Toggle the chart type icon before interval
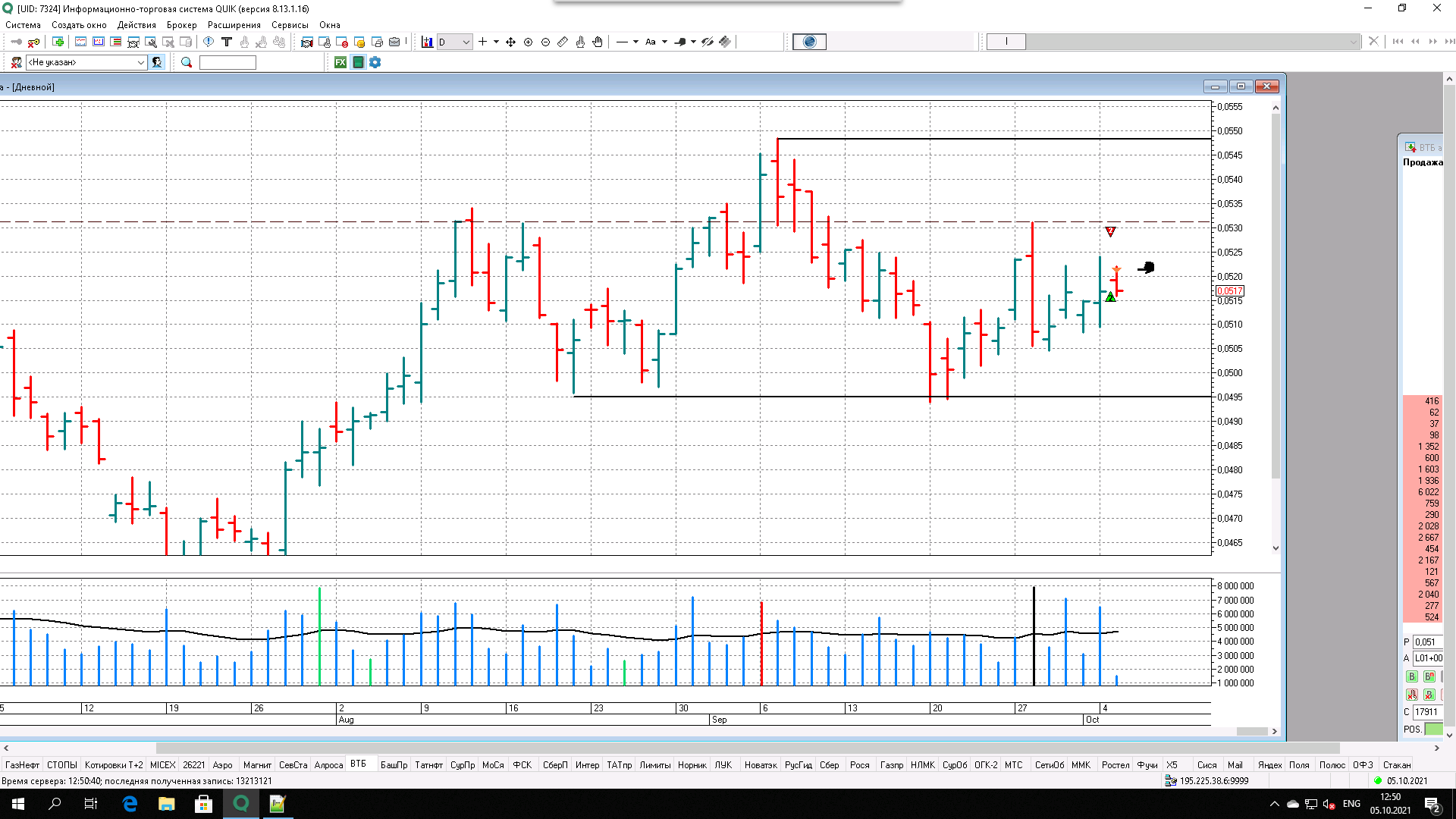 (x=427, y=42)
